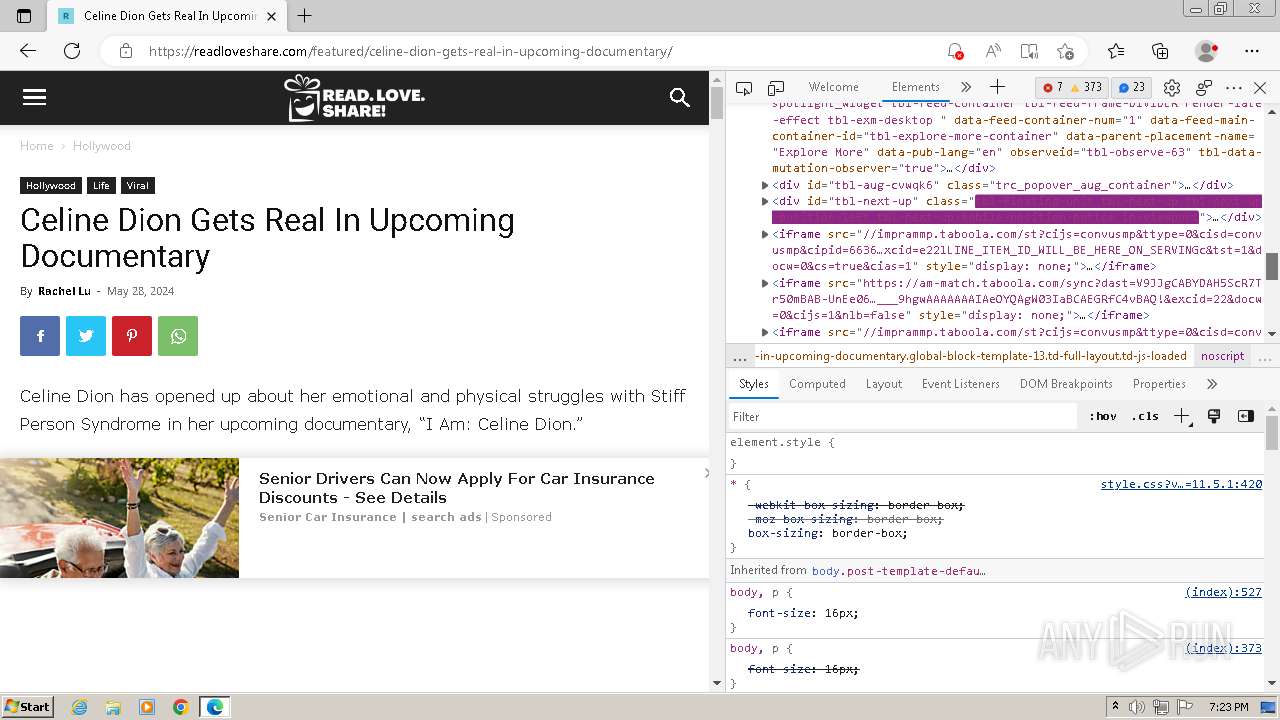Open the Home breadcrumb link

(x=37, y=146)
